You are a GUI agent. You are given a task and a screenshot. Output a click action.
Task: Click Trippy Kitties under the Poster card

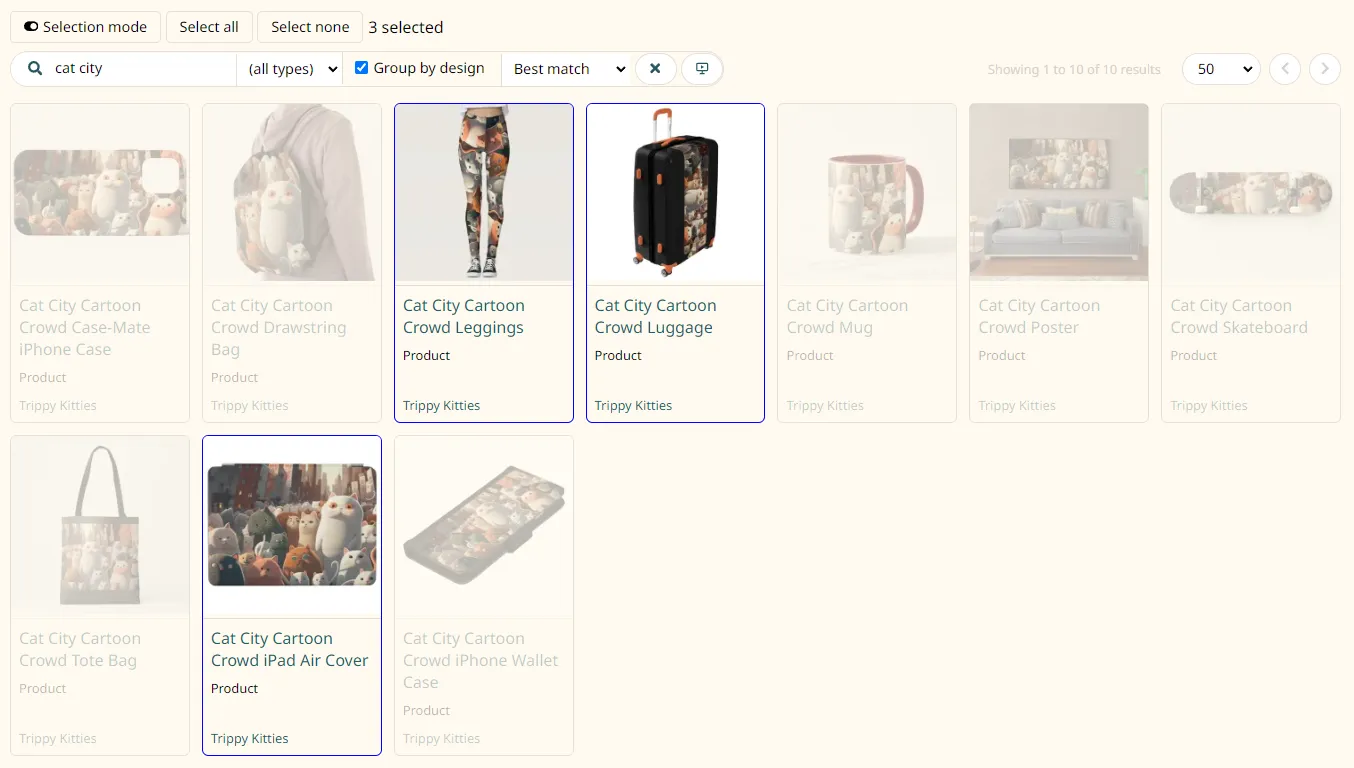click(x=1017, y=405)
